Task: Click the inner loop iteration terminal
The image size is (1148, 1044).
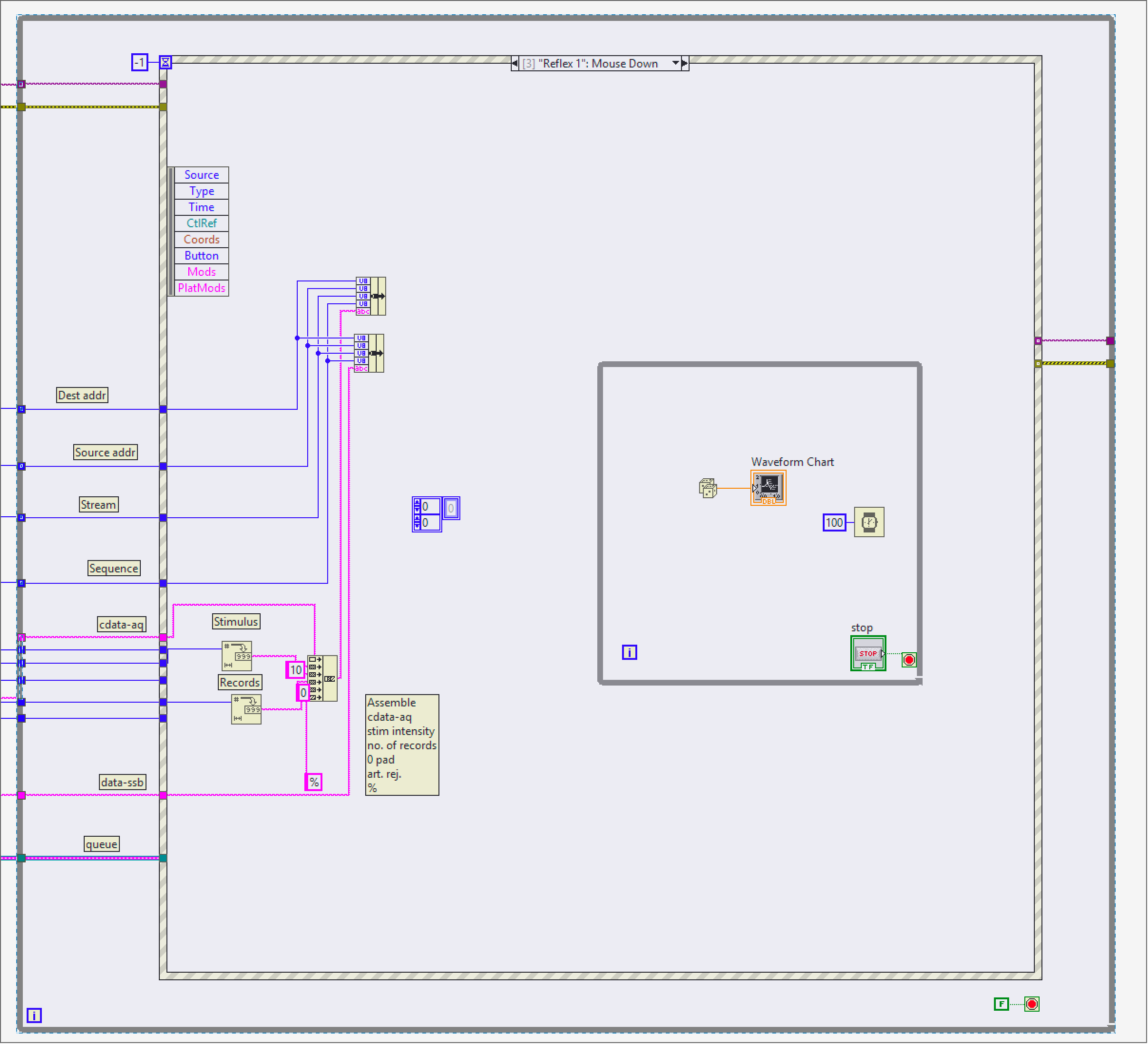Action: point(629,652)
